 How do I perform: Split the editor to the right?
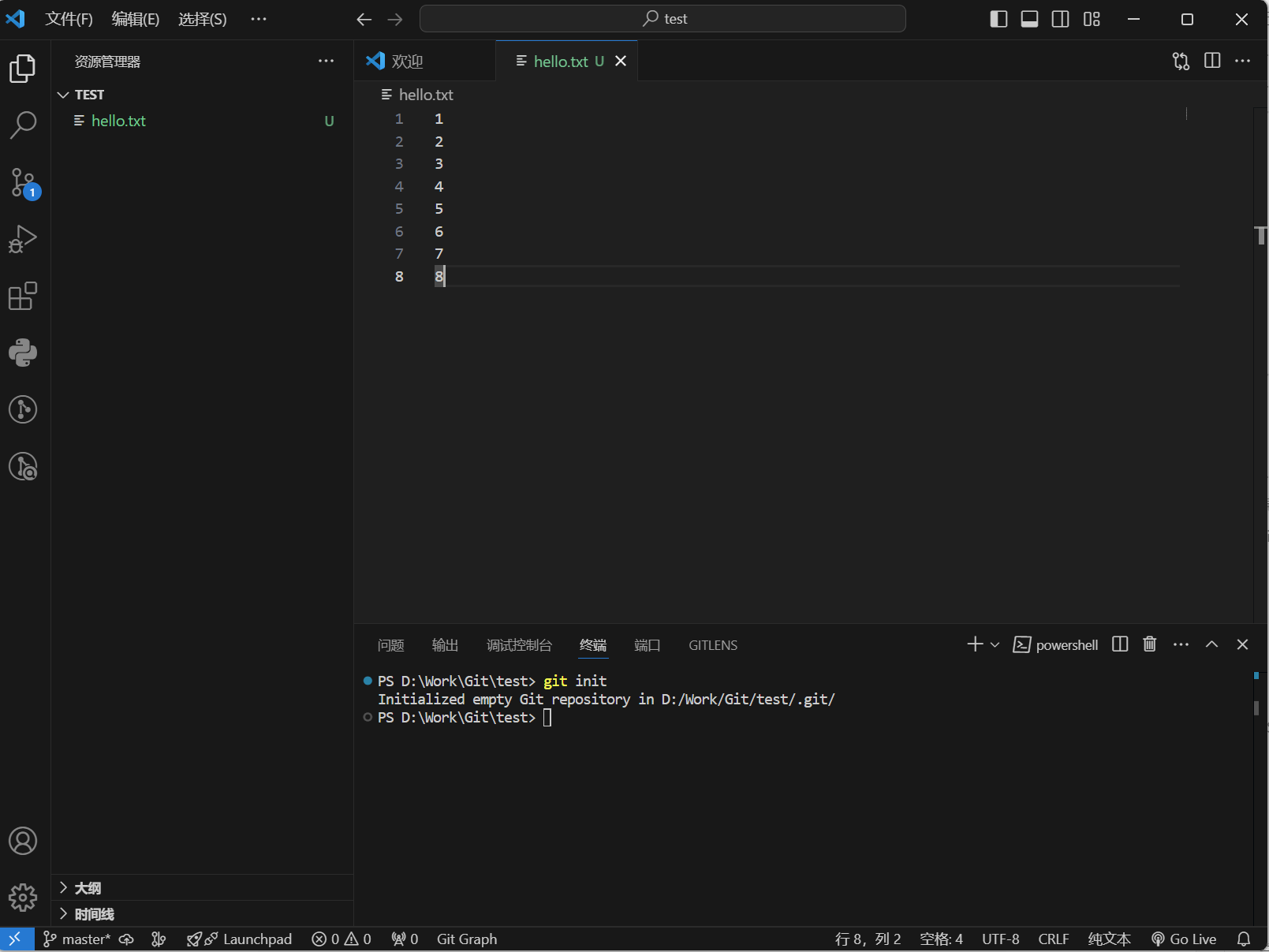pyautogui.click(x=1212, y=61)
